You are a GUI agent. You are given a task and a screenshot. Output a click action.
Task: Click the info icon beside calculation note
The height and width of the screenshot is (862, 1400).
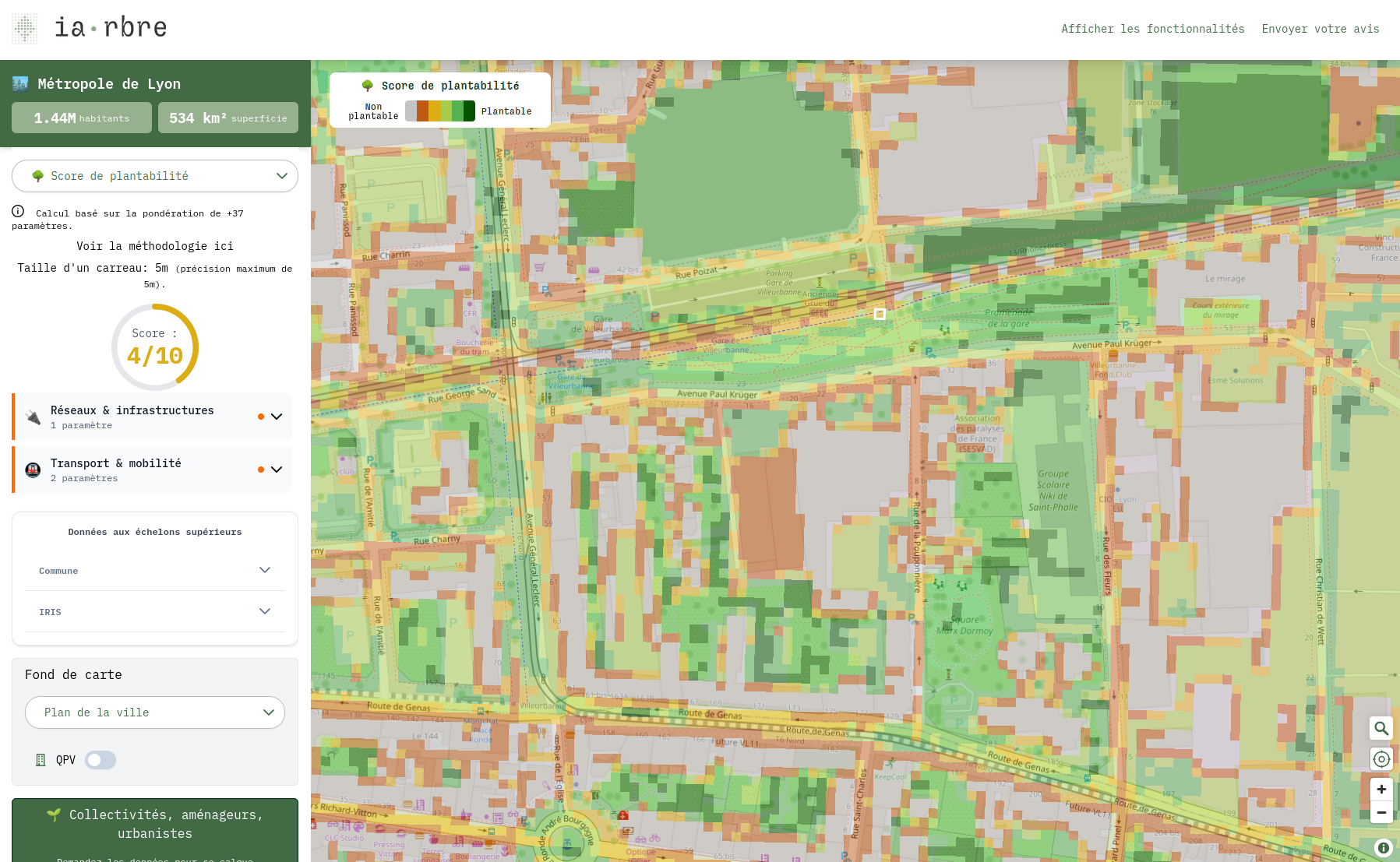(x=18, y=212)
